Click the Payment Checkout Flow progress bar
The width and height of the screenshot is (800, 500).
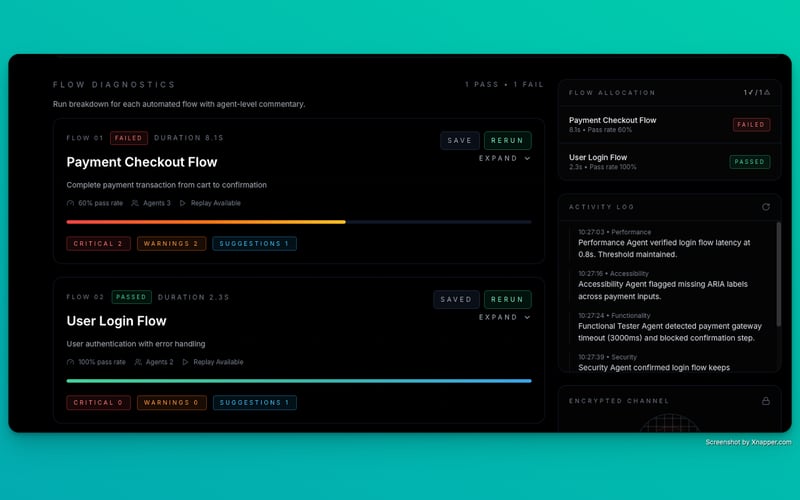pos(299,222)
